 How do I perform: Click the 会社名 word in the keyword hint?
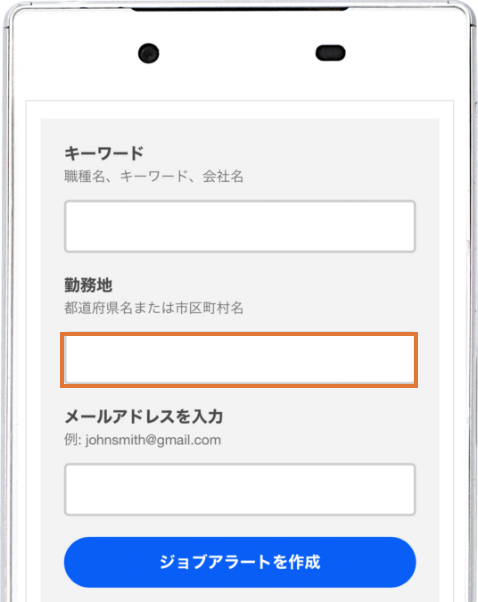point(223,177)
